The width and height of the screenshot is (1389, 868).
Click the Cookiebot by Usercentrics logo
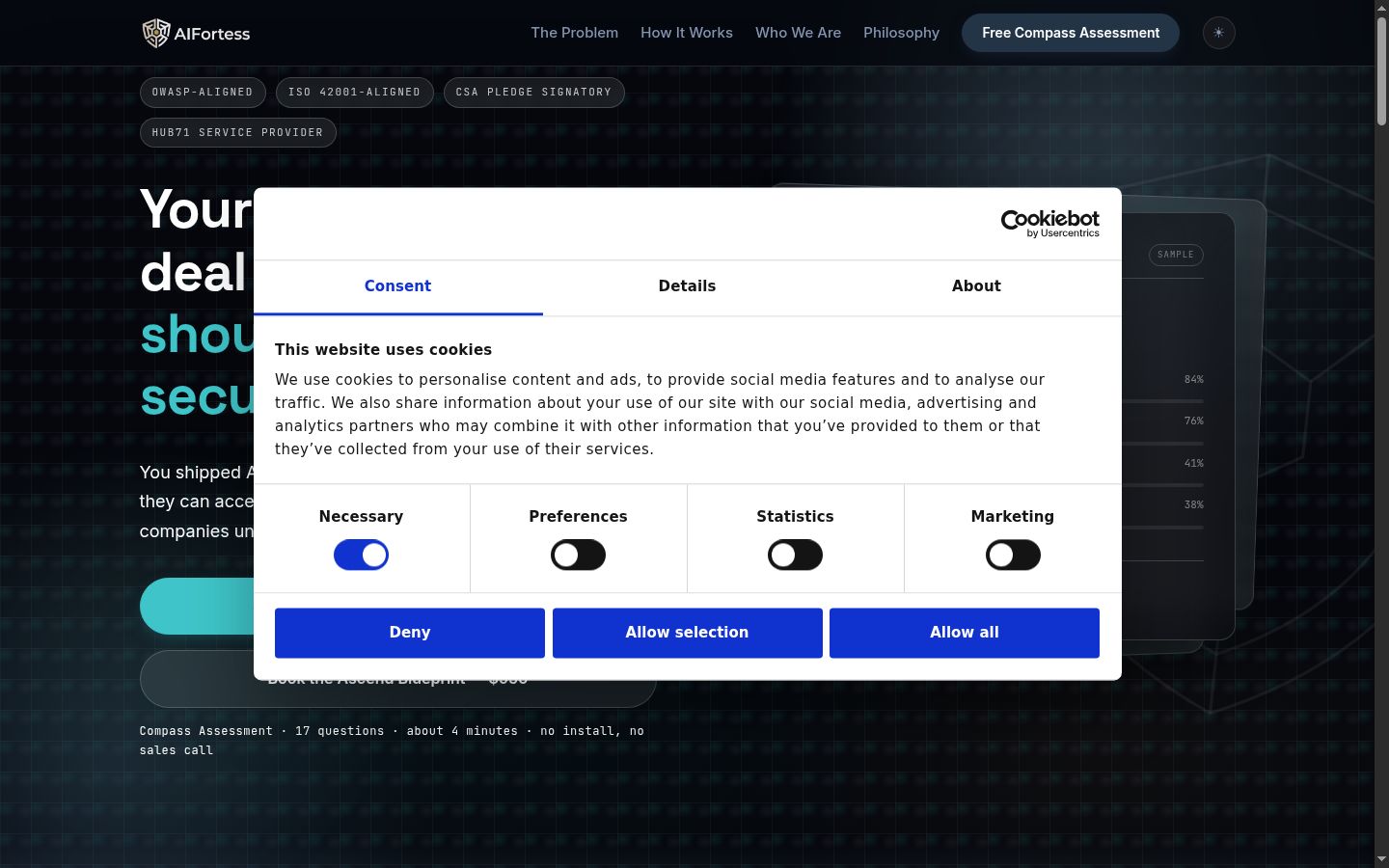coord(1050,224)
